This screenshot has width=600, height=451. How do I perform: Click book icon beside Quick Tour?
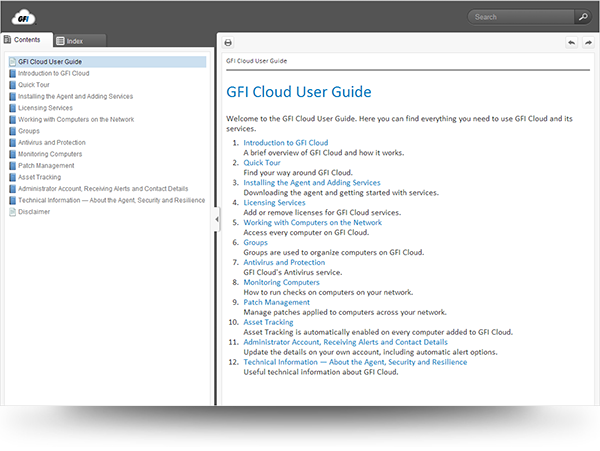[x=13, y=85]
